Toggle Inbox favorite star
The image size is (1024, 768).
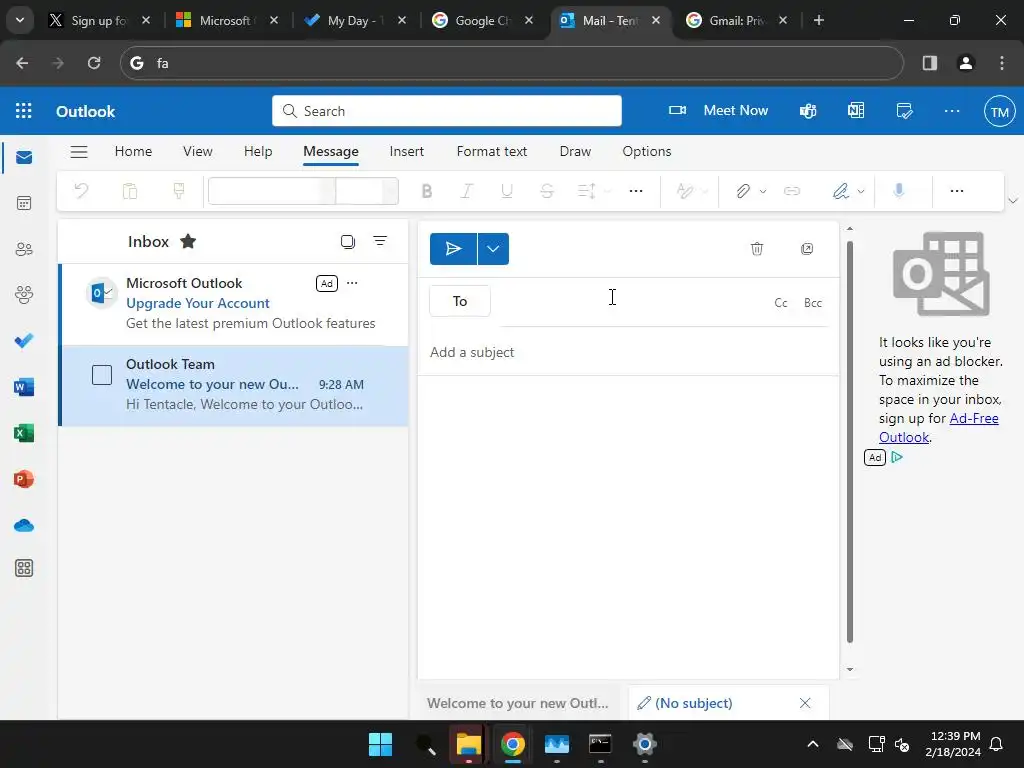click(x=188, y=242)
